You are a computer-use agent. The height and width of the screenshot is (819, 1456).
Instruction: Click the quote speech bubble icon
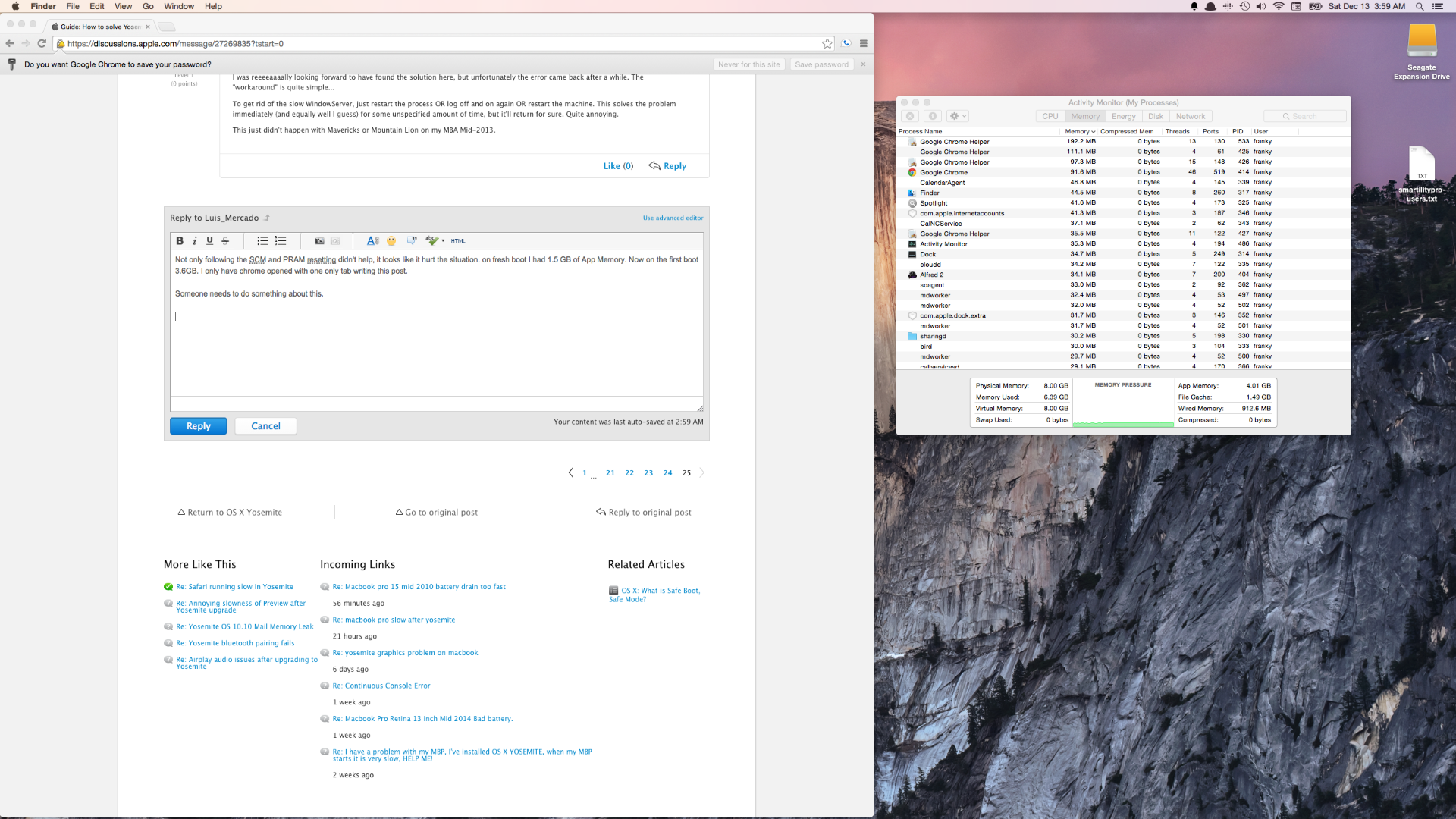412,241
